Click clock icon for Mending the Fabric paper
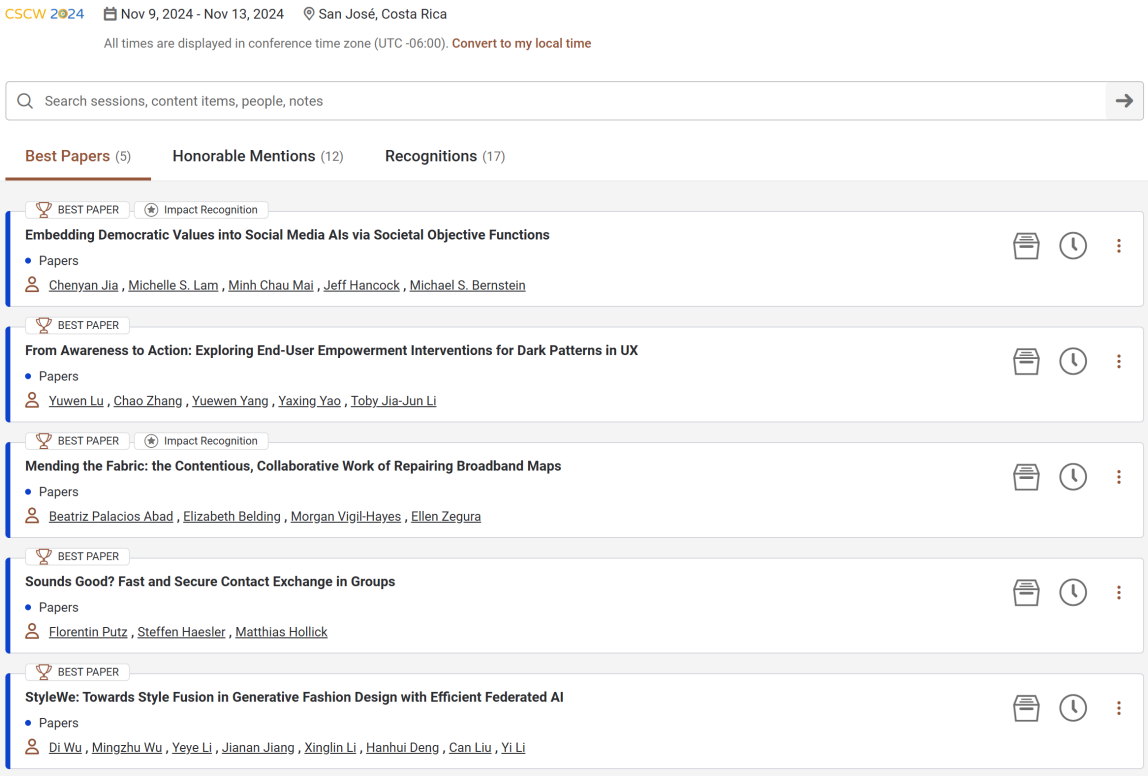Viewport: 1148px width, 776px height. click(1073, 477)
